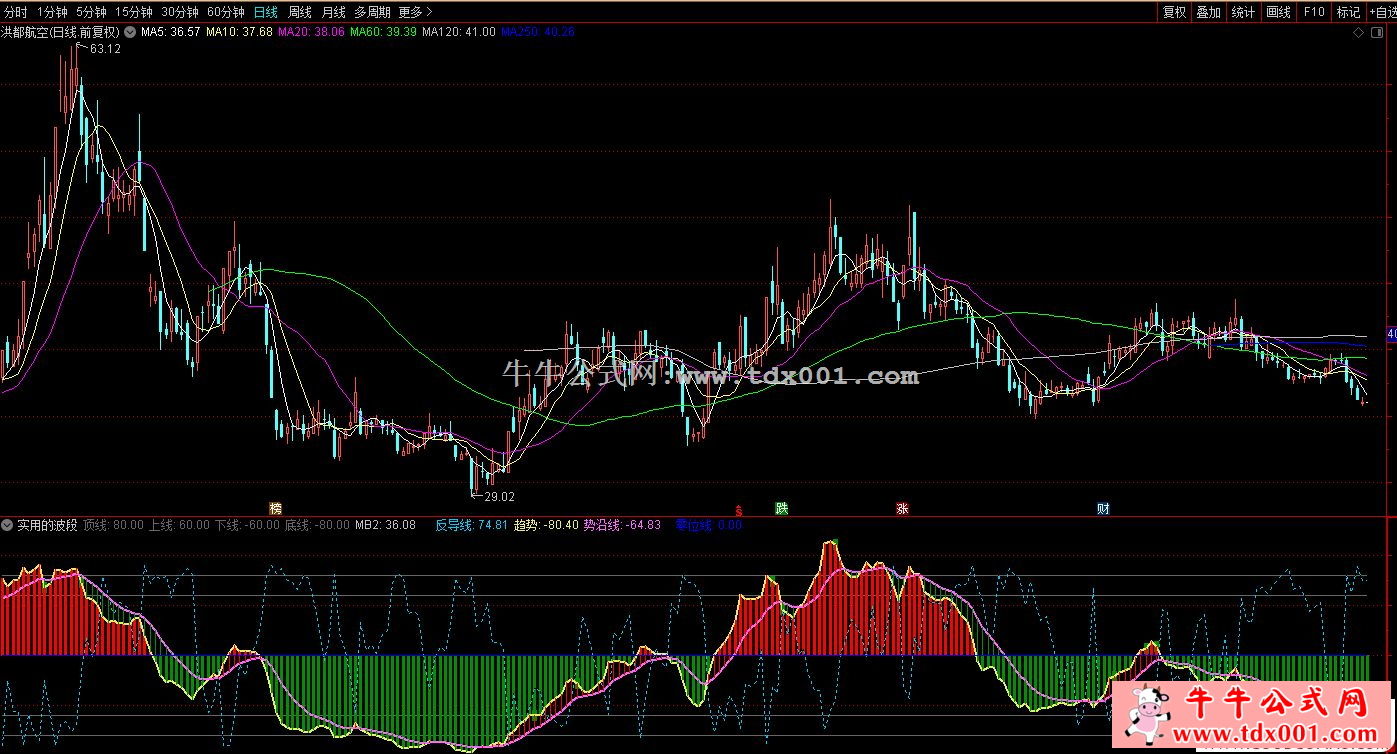Click the 29.02 low price label
The height and width of the screenshot is (754, 1397).
tap(499, 496)
